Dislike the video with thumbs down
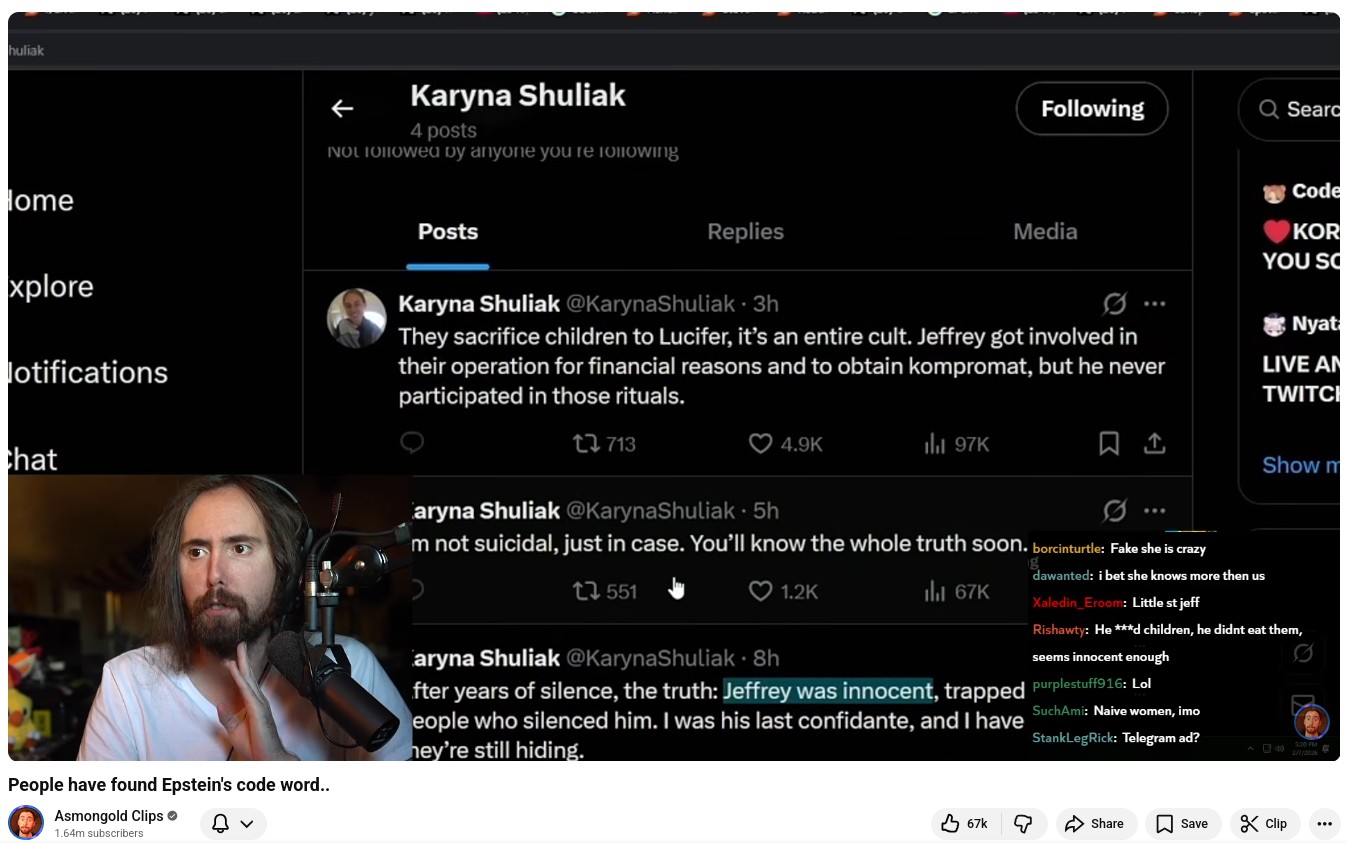The width and height of the screenshot is (1347, 843). point(1023,824)
